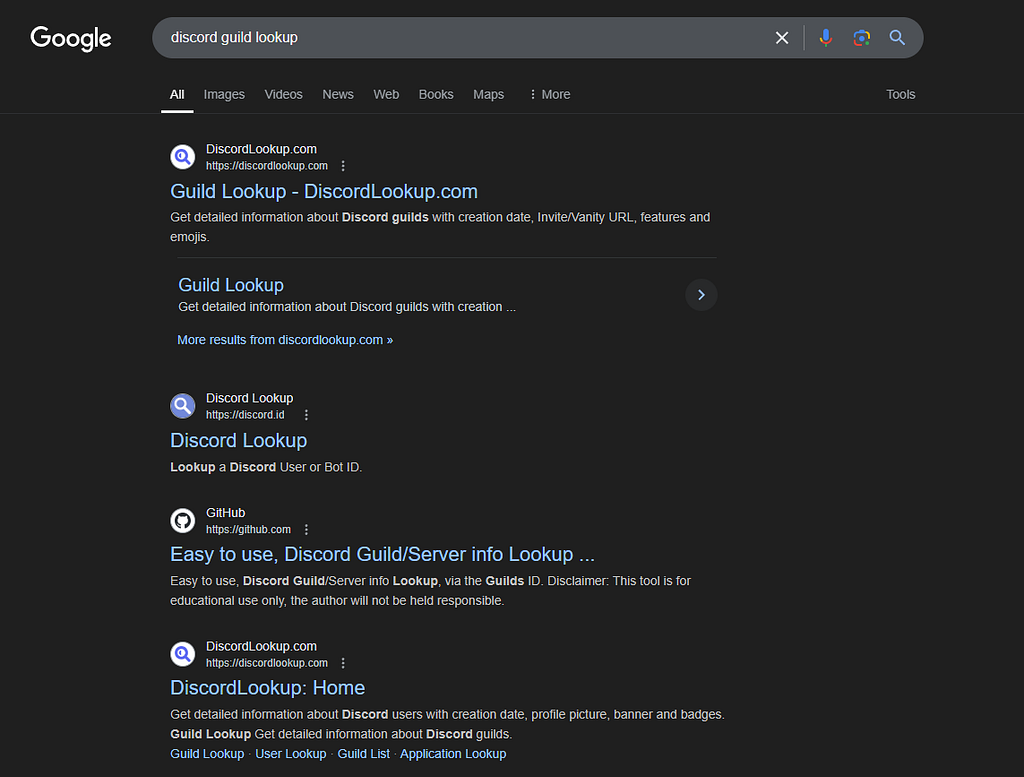Open the More search filters dropdown
This screenshot has height=777, width=1024.
(x=550, y=95)
